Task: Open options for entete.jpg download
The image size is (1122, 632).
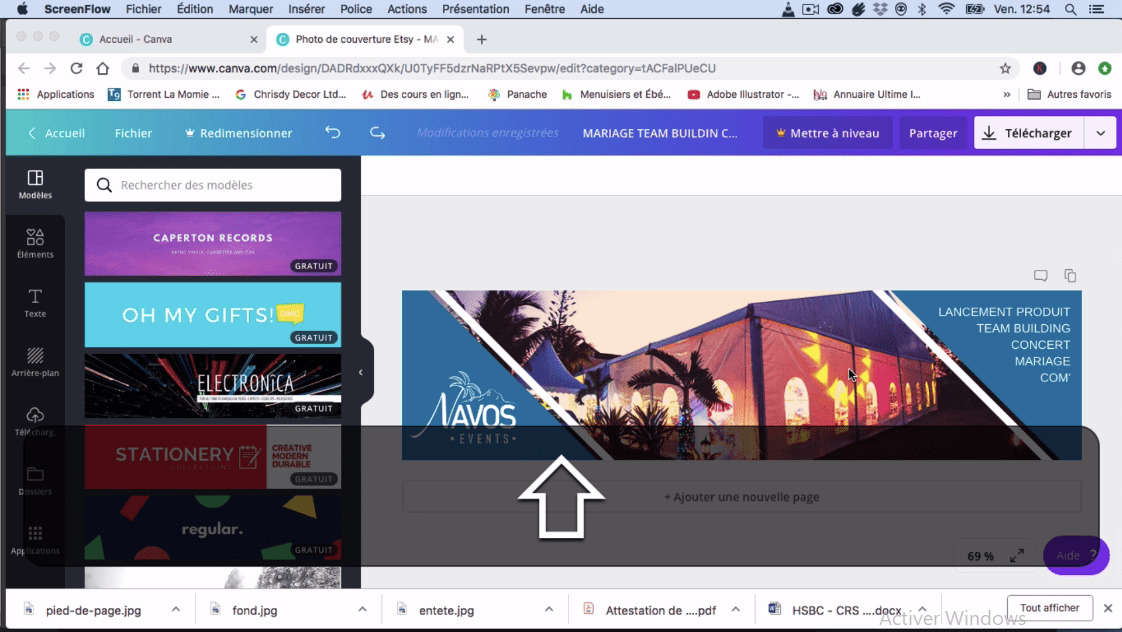Action: [x=549, y=609]
